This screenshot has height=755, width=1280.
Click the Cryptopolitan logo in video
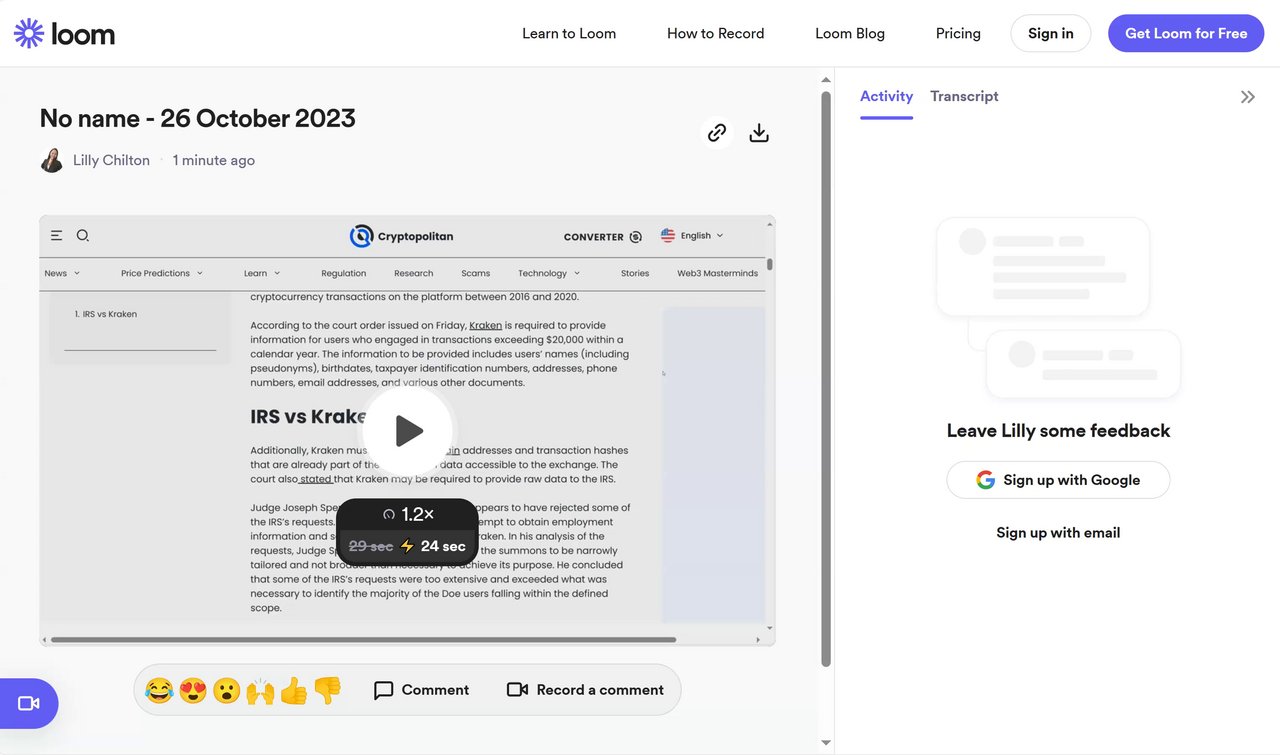(401, 237)
